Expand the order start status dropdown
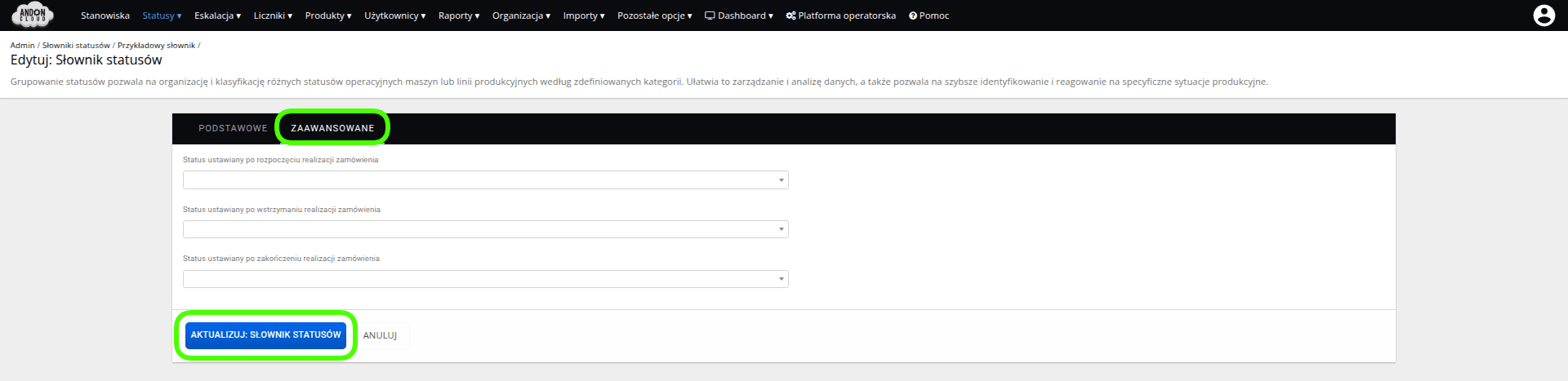The height and width of the screenshot is (381, 1568). (485, 180)
